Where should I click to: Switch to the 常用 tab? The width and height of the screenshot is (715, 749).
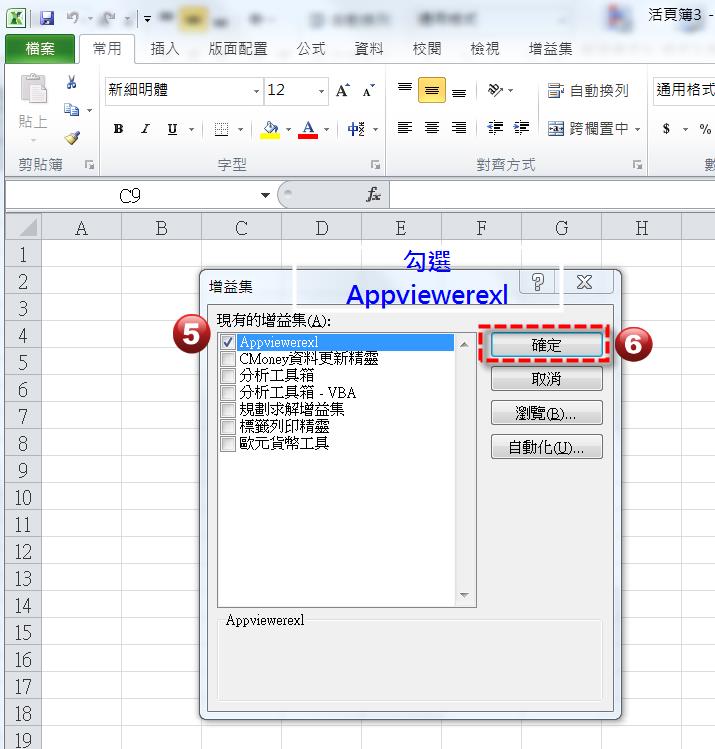[x=107, y=48]
